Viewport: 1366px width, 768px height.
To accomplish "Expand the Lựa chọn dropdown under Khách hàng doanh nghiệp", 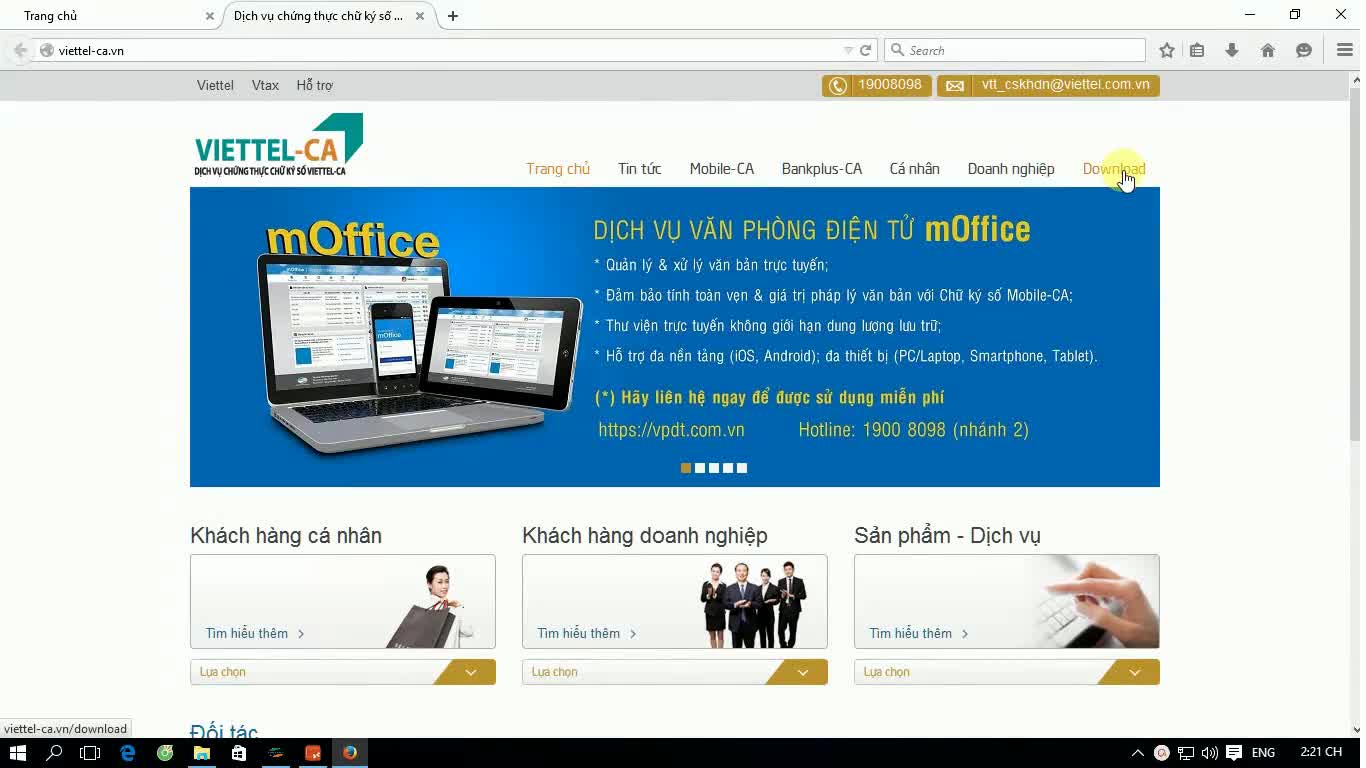I will click(x=675, y=672).
